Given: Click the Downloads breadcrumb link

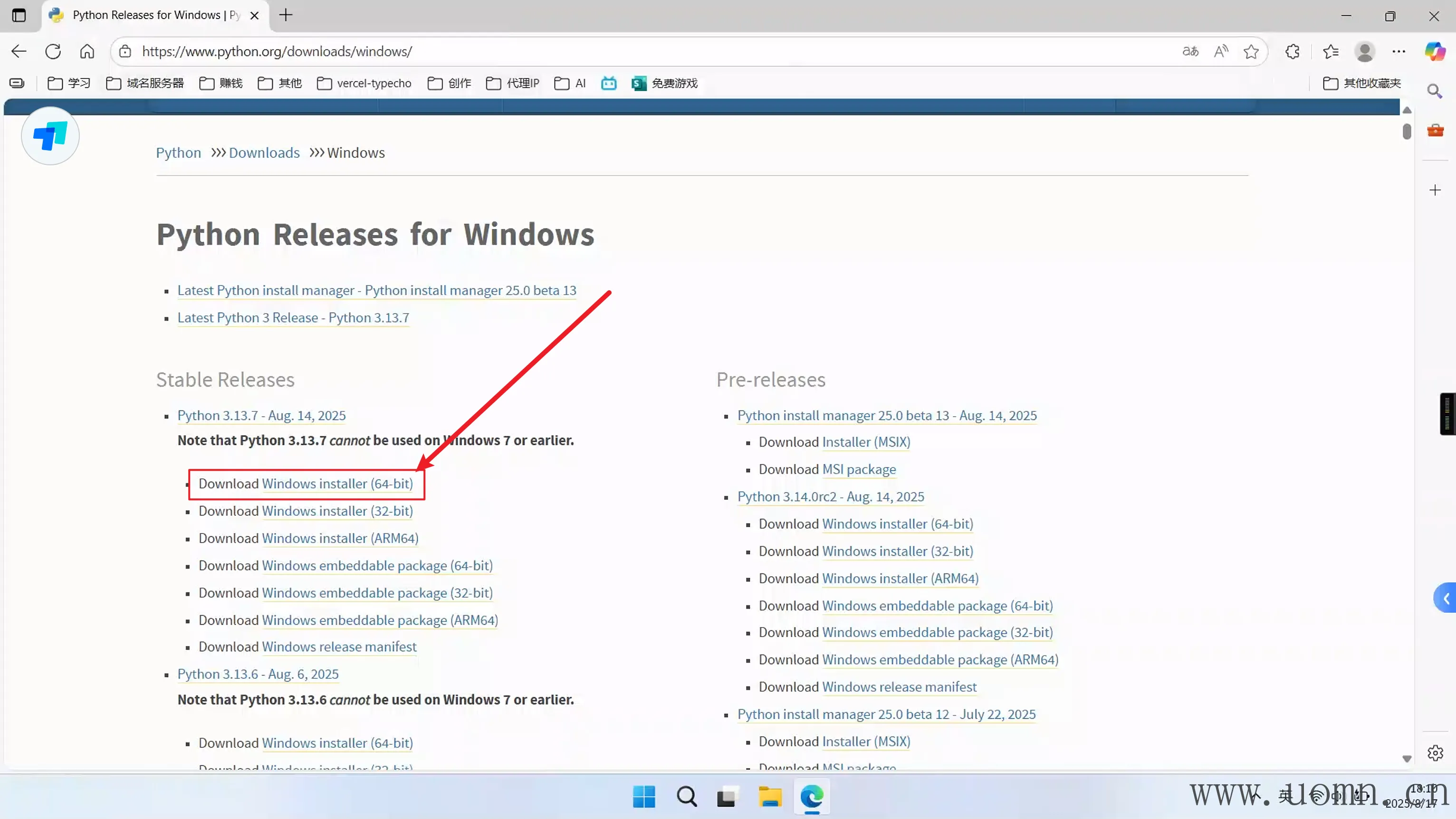Looking at the screenshot, I should click(264, 152).
